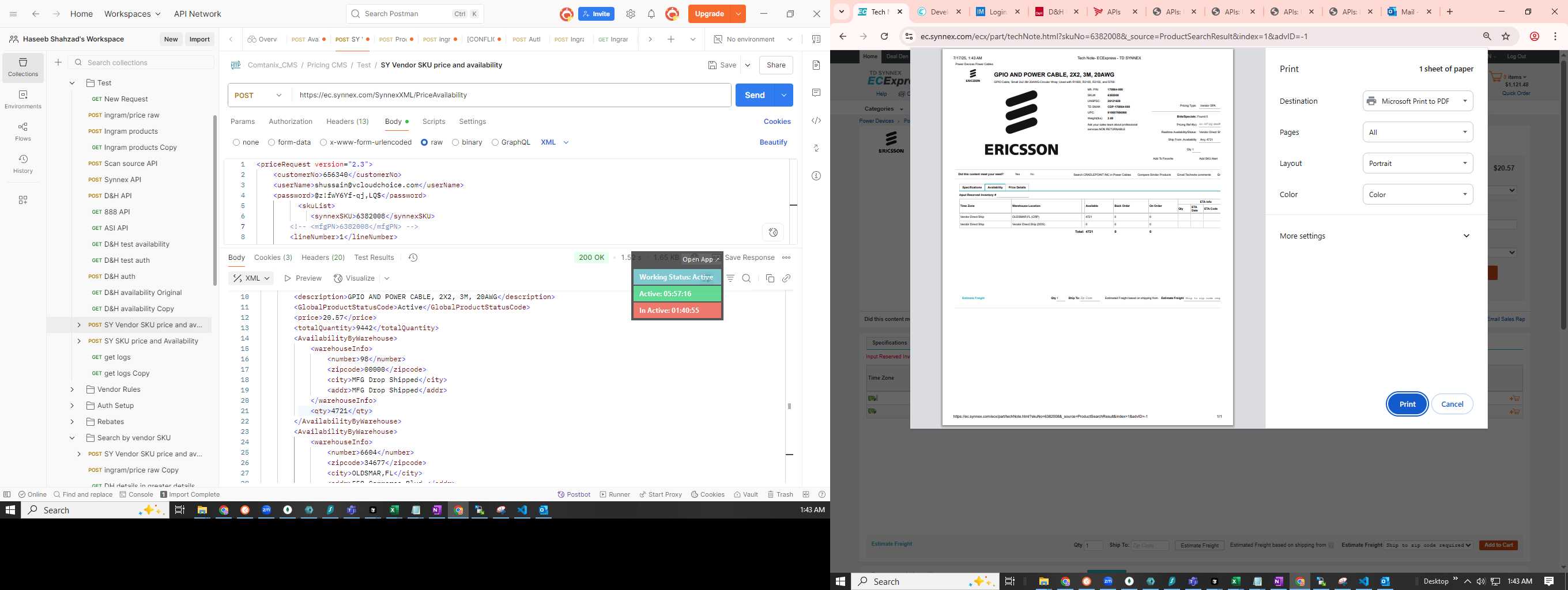This screenshot has width=1568, height=590.
Task: Expand the Vendor Rules folder
Action: click(x=72, y=389)
